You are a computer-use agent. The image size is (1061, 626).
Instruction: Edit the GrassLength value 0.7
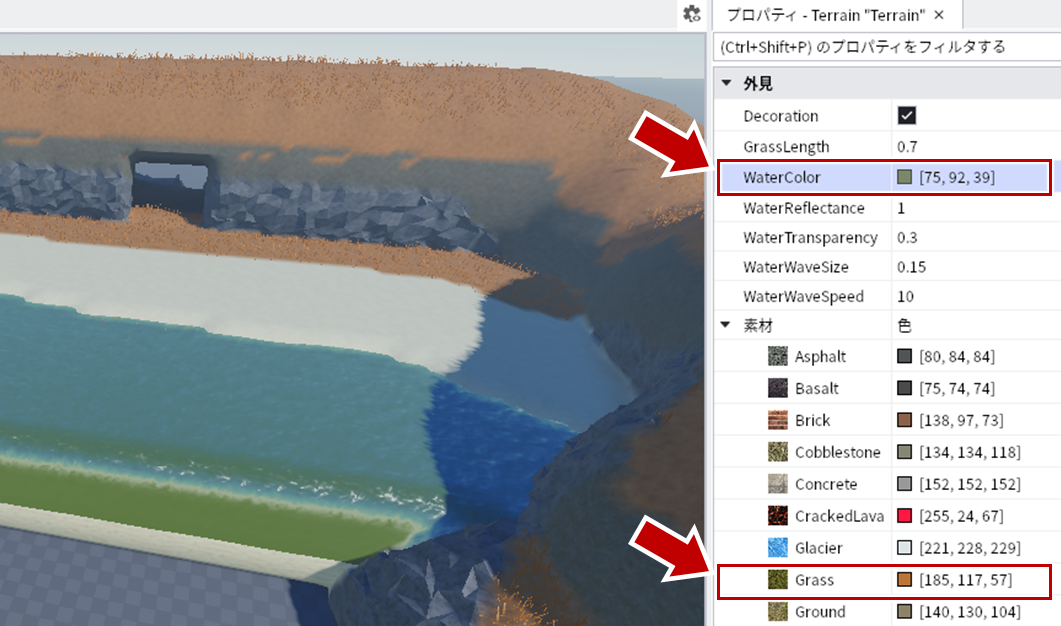[907, 146]
